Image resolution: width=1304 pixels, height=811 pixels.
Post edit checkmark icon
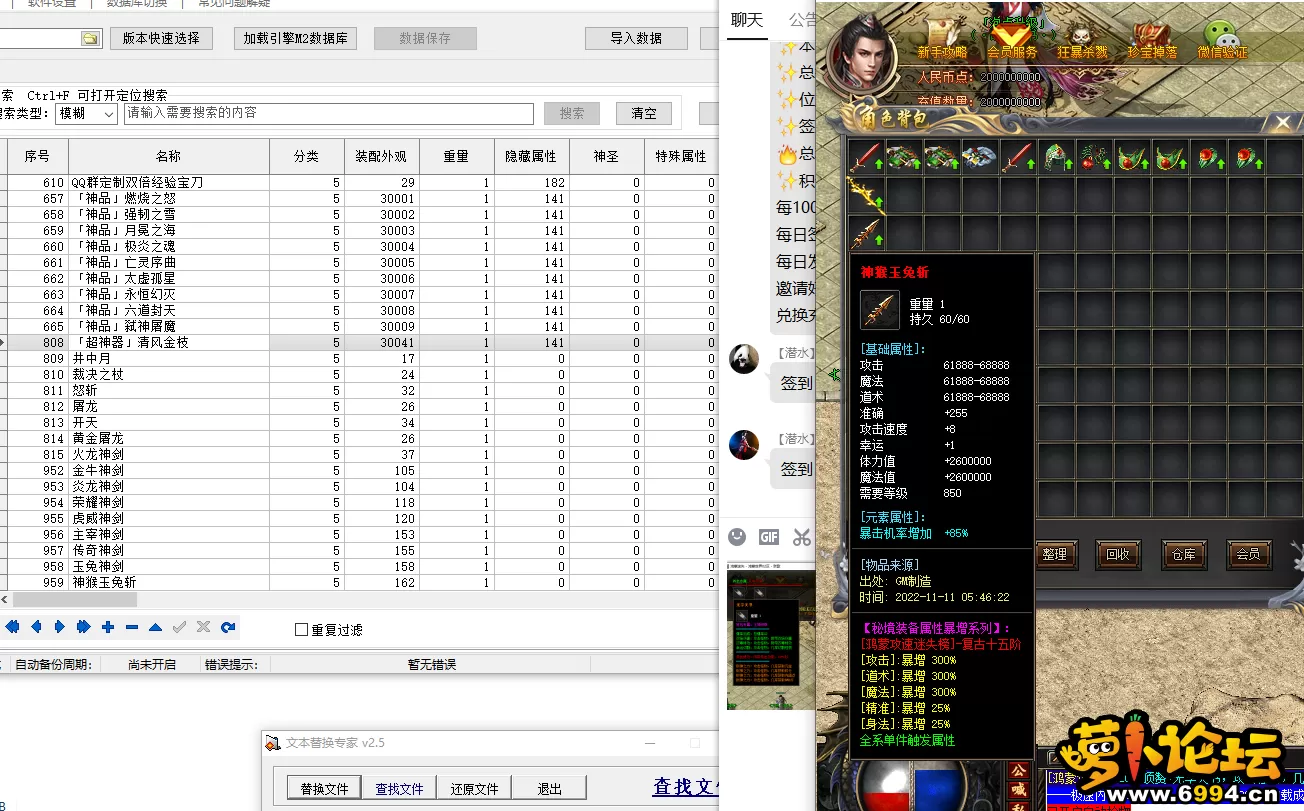[180, 627]
